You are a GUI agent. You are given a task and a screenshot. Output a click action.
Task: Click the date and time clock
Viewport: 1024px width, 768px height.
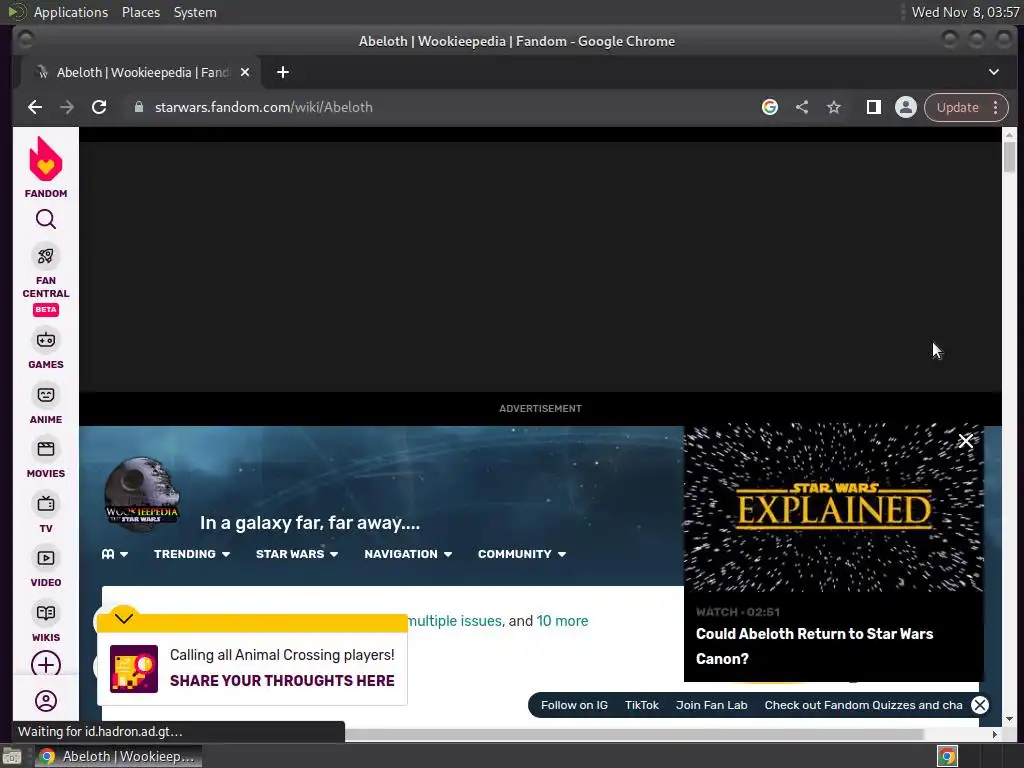click(x=965, y=12)
